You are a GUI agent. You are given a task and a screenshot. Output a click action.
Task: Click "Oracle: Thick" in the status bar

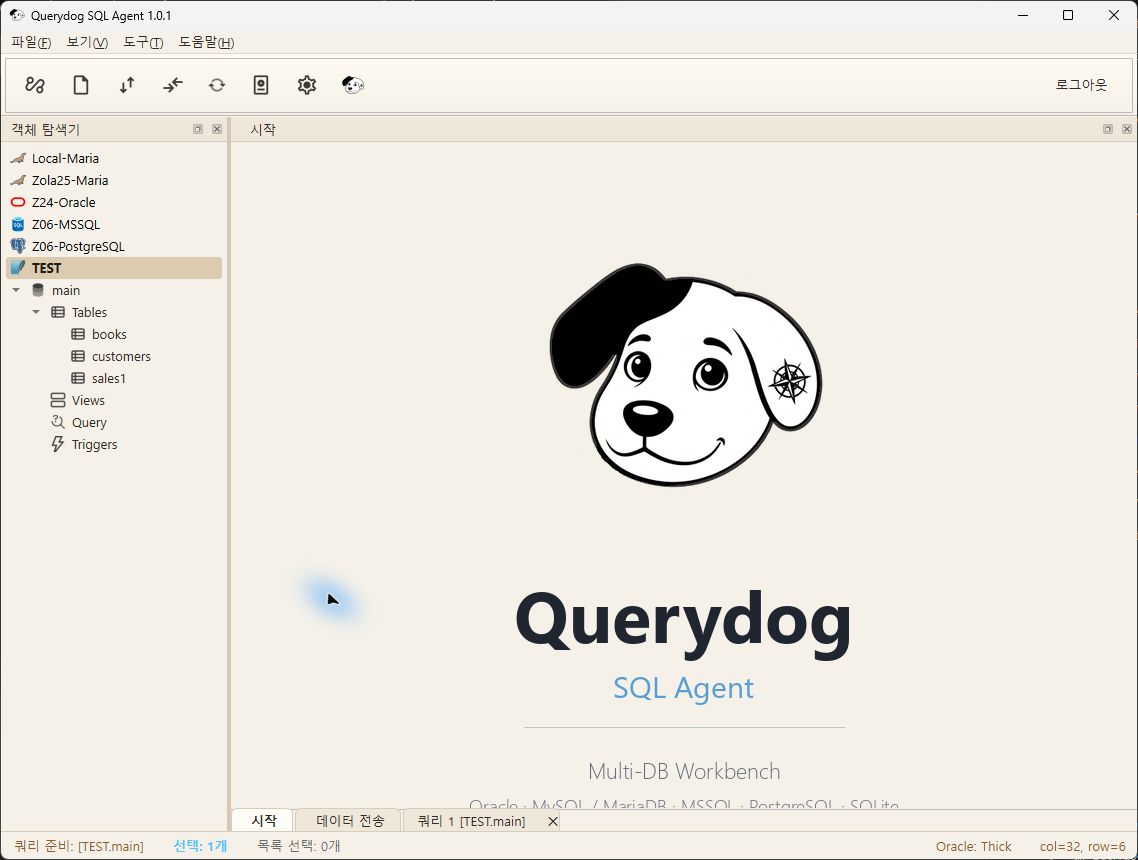click(x=973, y=846)
